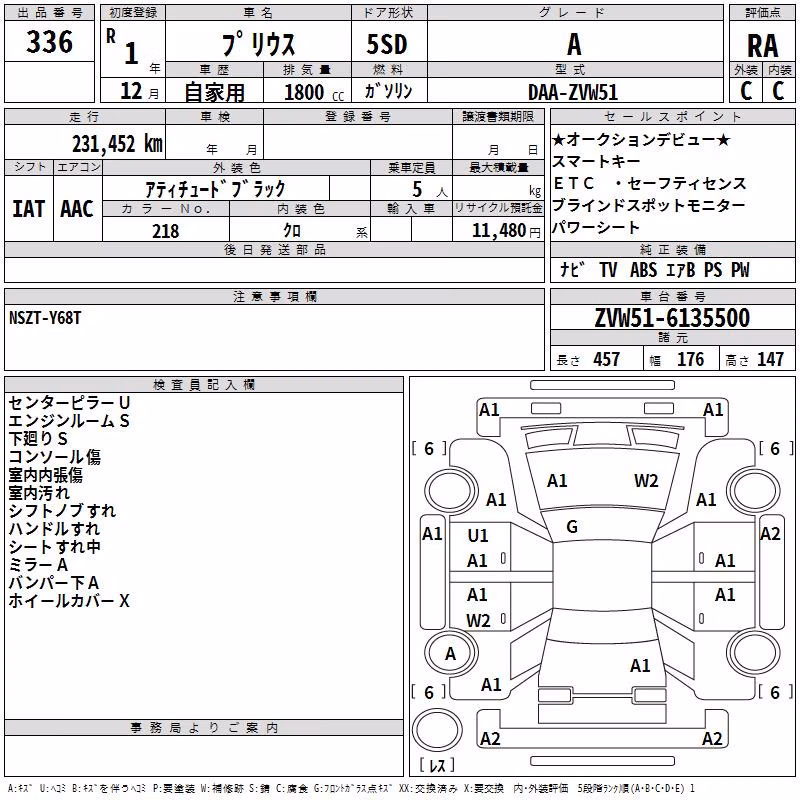This screenshot has width=800, height=800.
Task: Select the exterior grade C box
Action: (x=746, y=91)
